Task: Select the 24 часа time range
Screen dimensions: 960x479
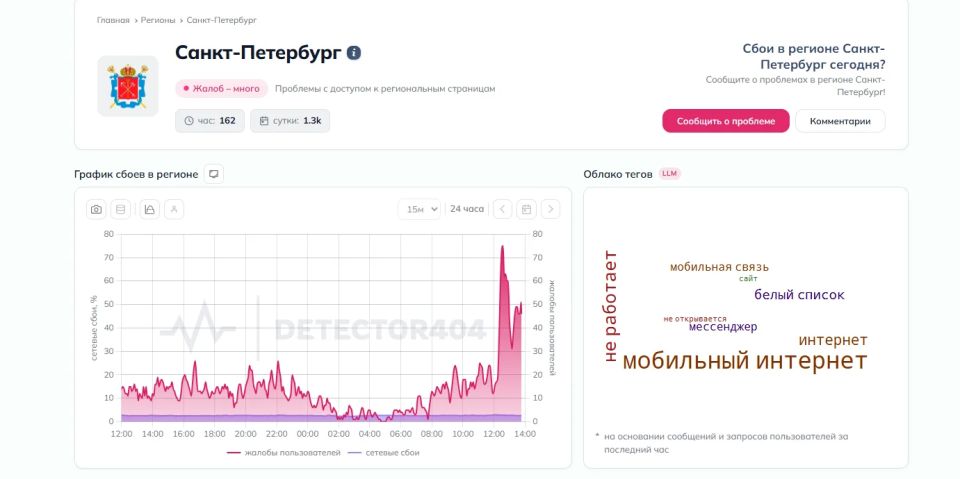Action: point(467,209)
